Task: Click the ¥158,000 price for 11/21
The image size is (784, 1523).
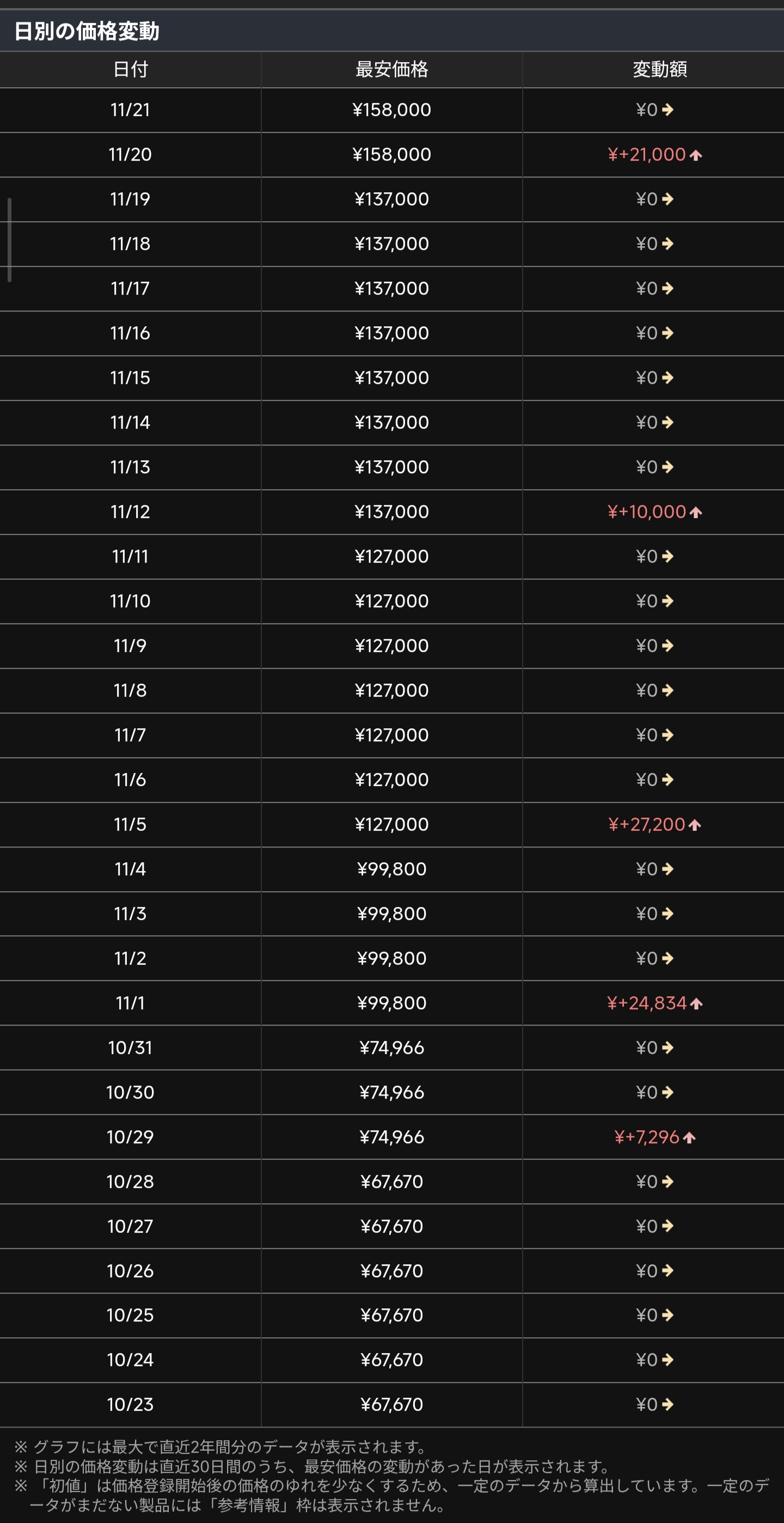Action: 391,110
